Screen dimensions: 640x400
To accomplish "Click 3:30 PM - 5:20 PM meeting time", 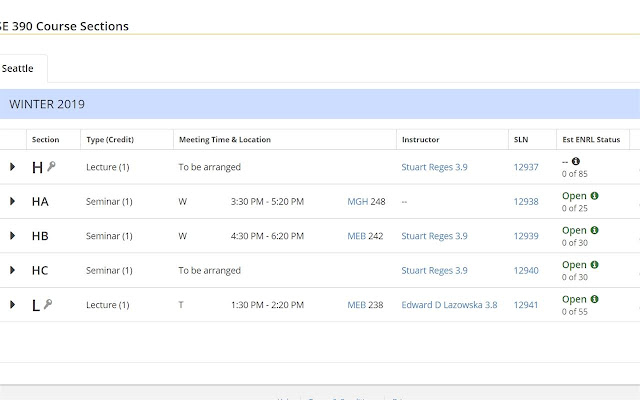I will [x=267, y=201].
